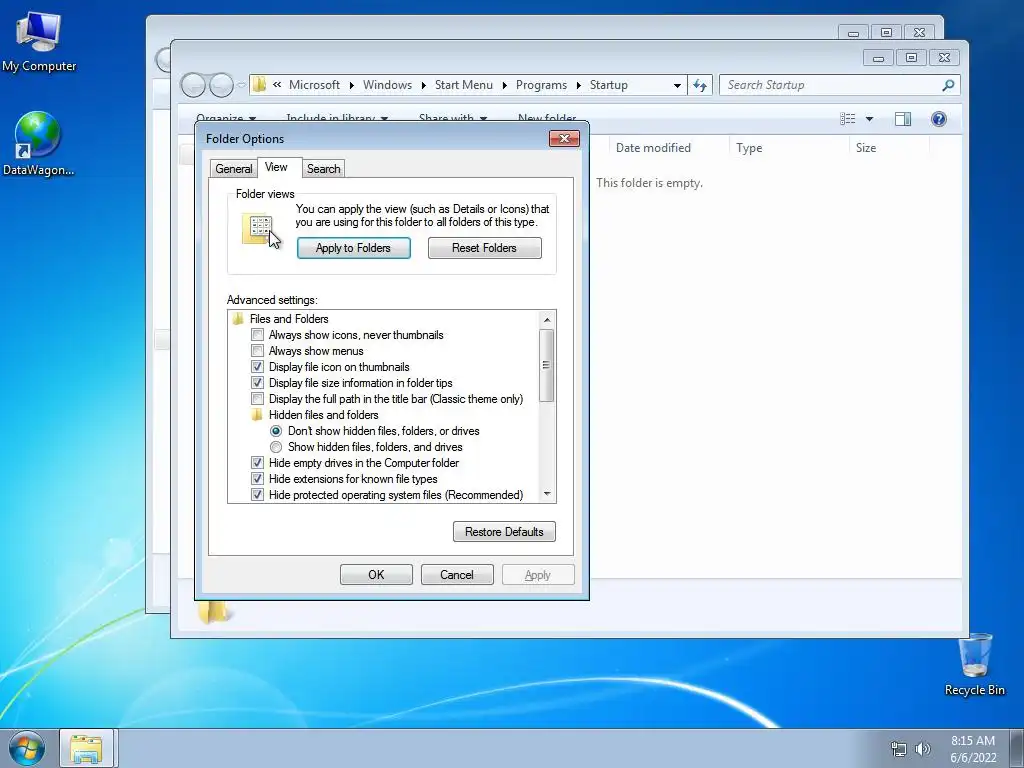Screen dimensions: 1024x768
Task: Enable Always show menus checkbox
Action: tap(257, 351)
